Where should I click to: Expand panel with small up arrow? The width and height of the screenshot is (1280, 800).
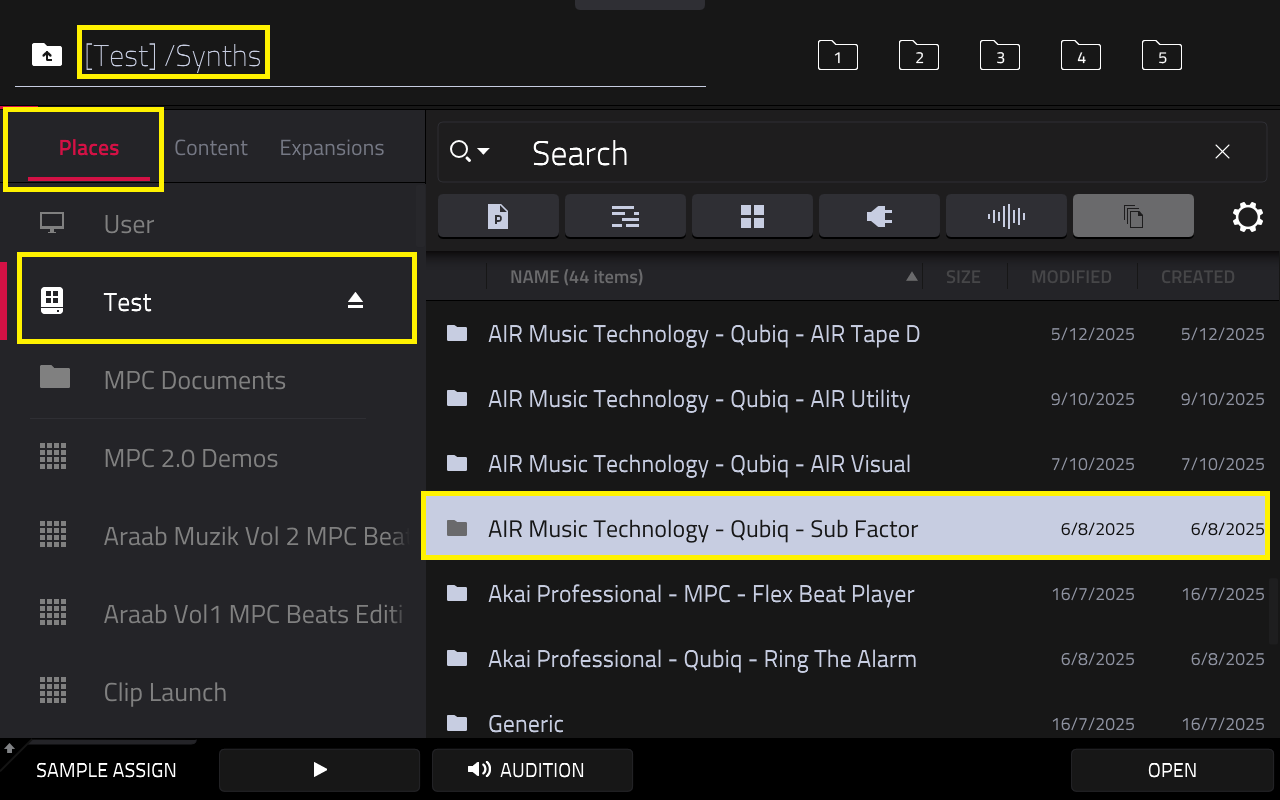tap(10, 748)
